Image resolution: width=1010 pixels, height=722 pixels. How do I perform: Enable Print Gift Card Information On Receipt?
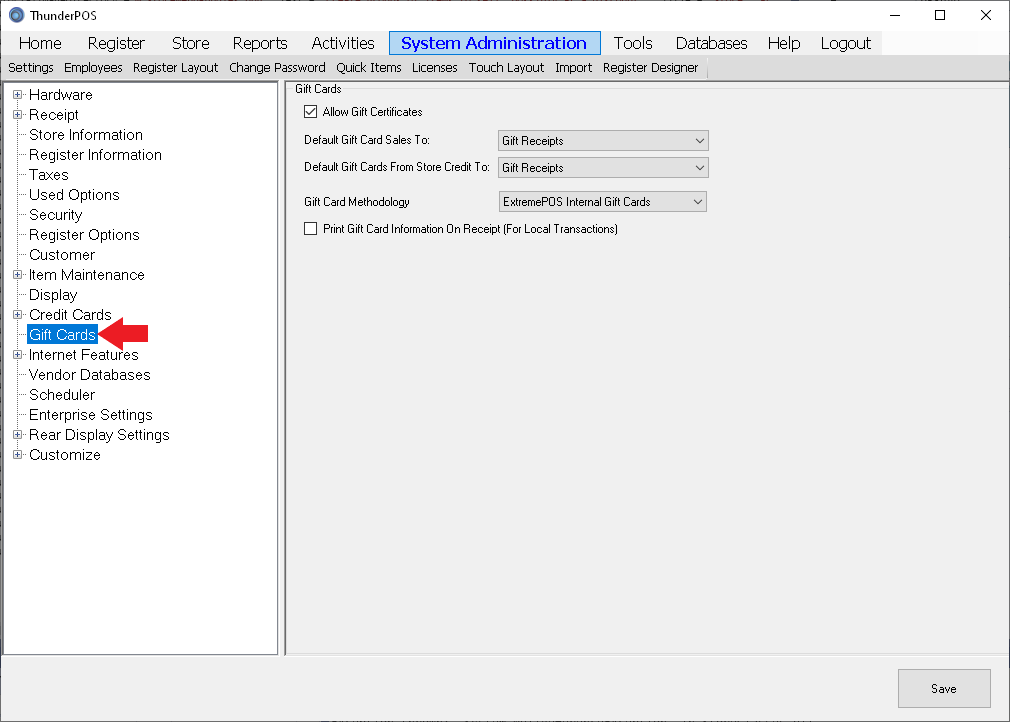[310, 229]
